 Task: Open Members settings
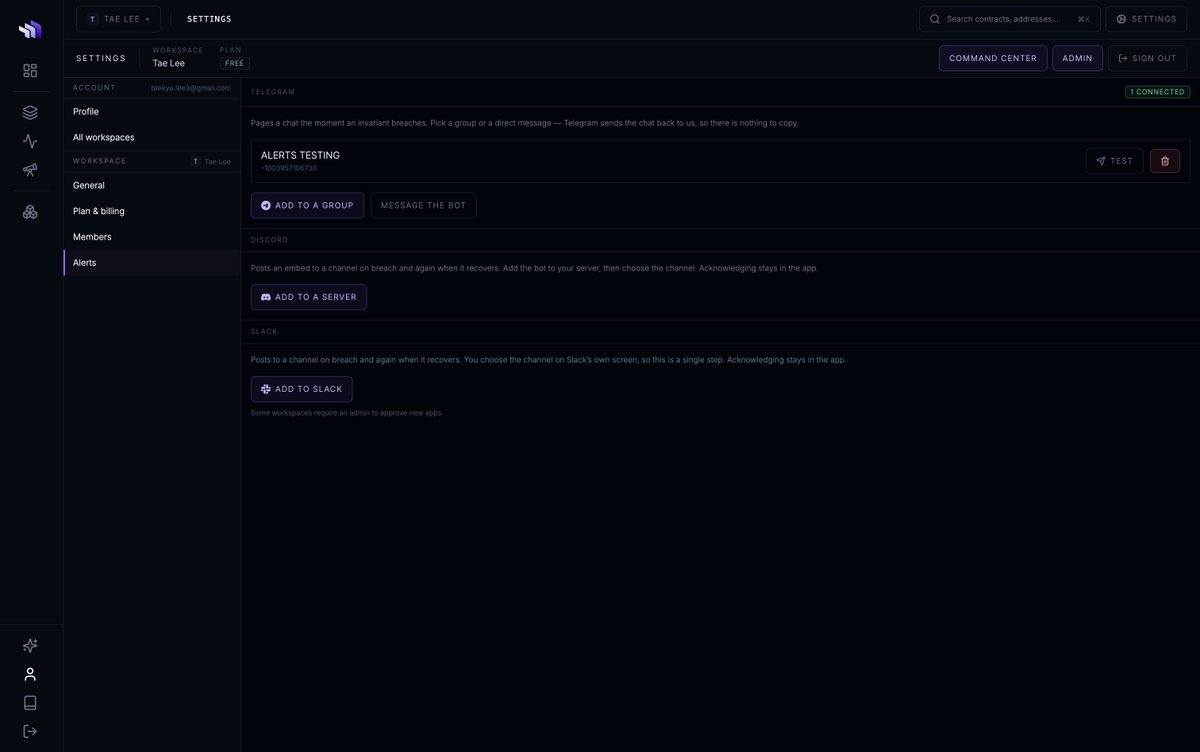152,237
